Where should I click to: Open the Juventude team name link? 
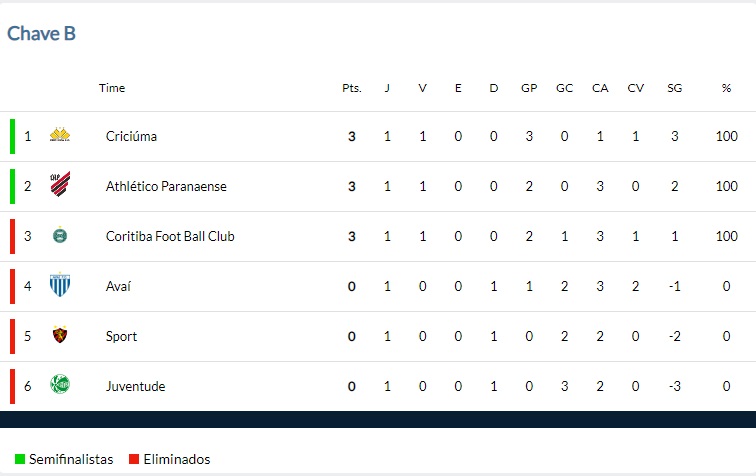tap(135, 386)
